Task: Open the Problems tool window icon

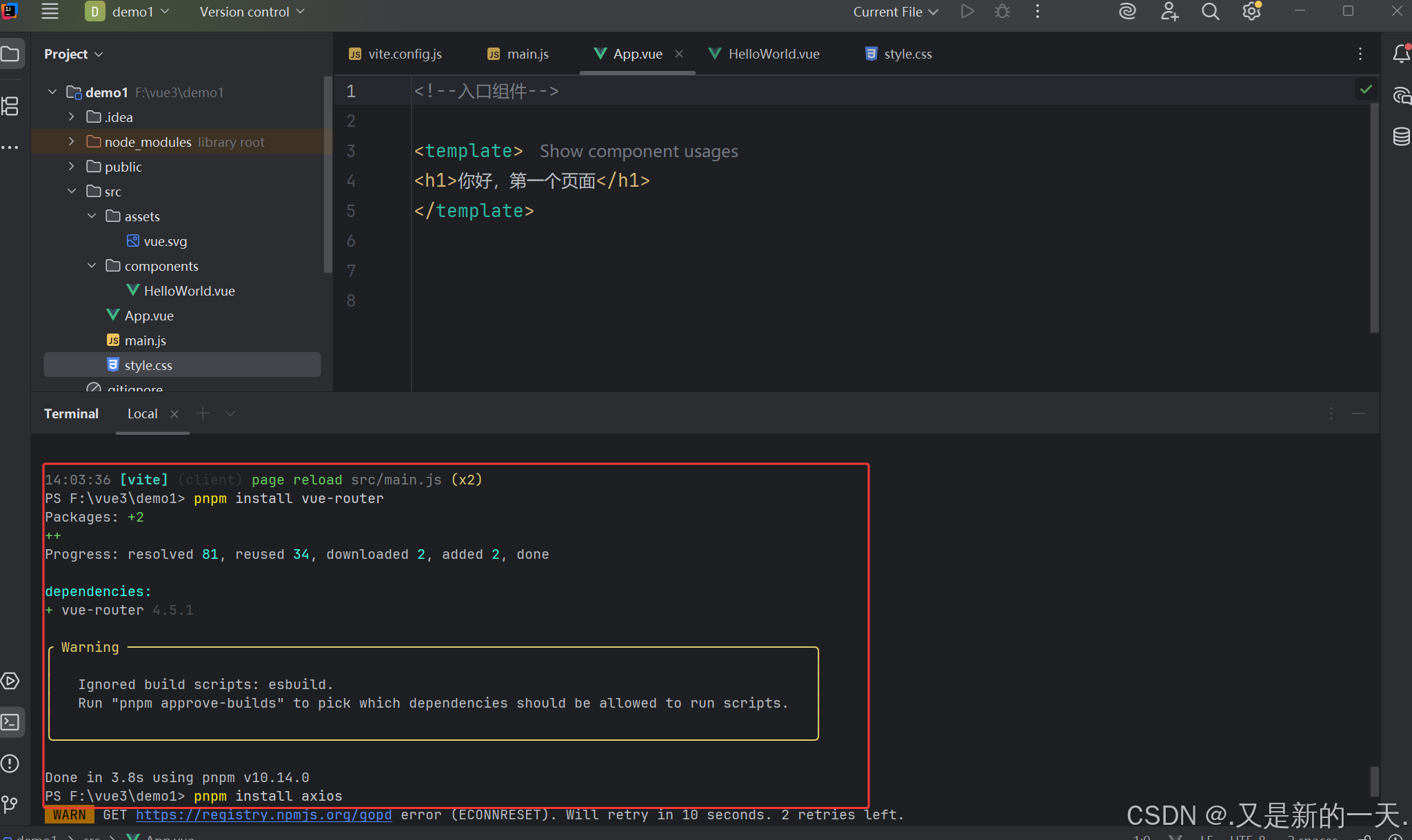Action: [10, 764]
